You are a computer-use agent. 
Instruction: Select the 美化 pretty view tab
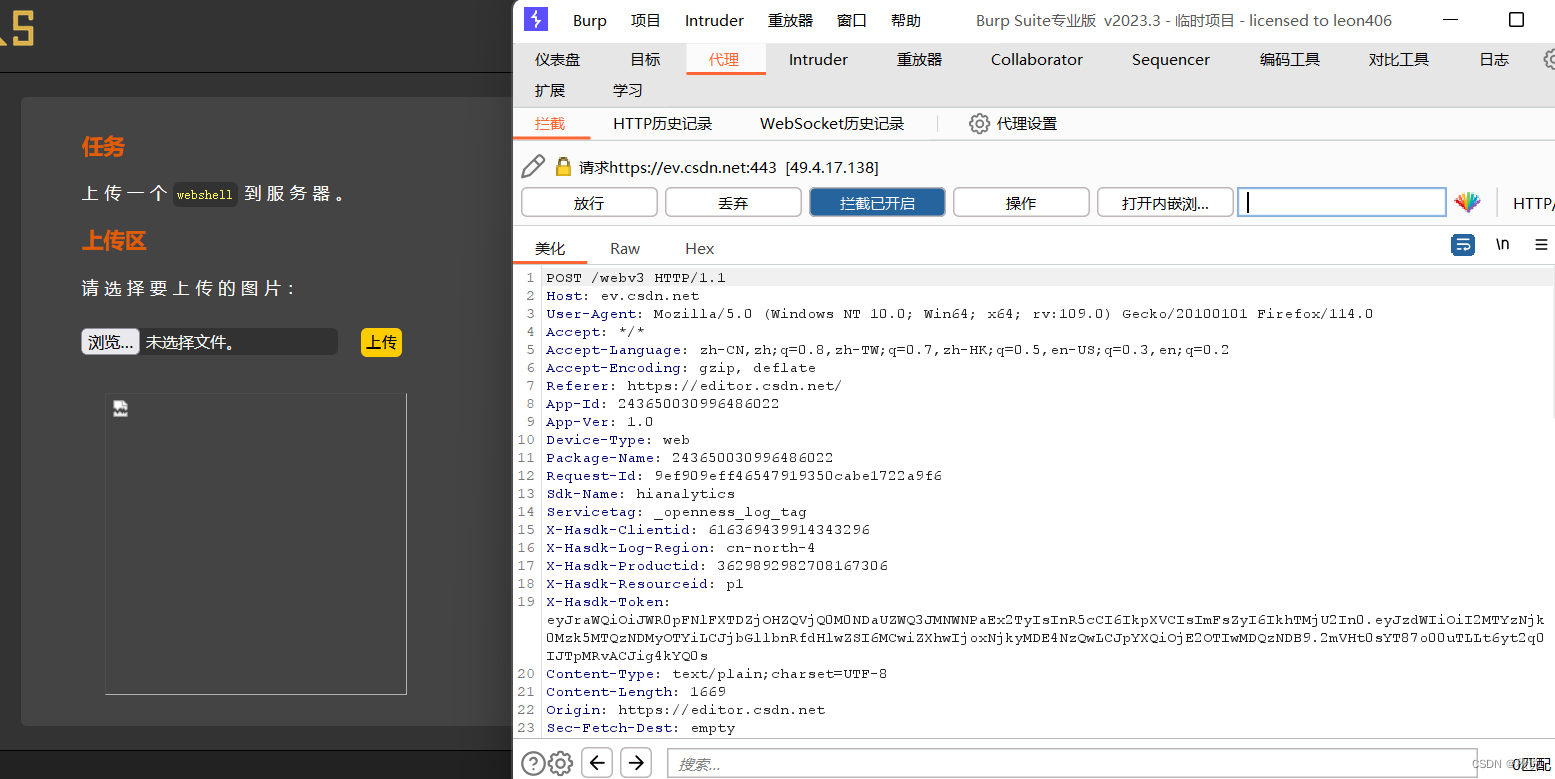550,248
